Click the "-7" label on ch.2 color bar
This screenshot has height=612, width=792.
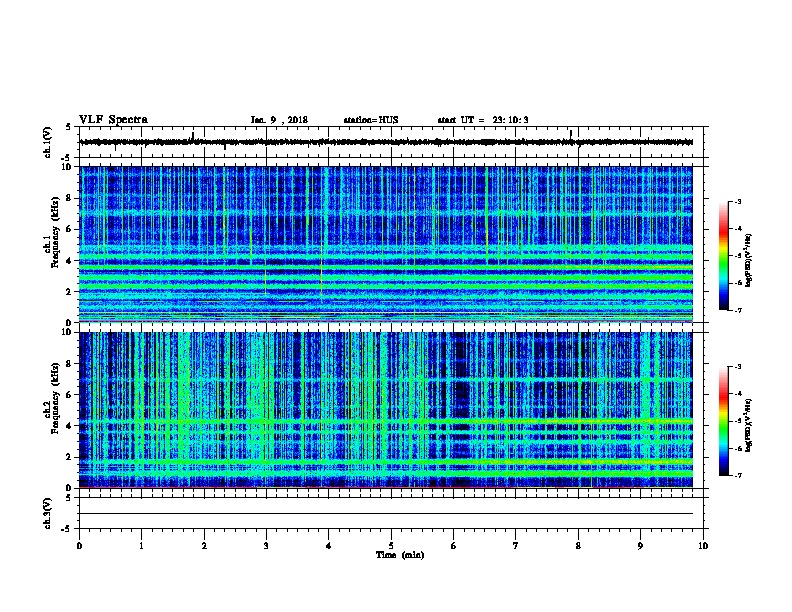pyautogui.click(x=737, y=475)
